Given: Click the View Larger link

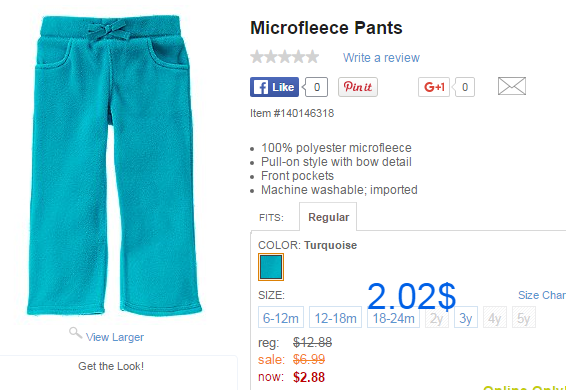Looking at the screenshot, I should click(115, 337).
